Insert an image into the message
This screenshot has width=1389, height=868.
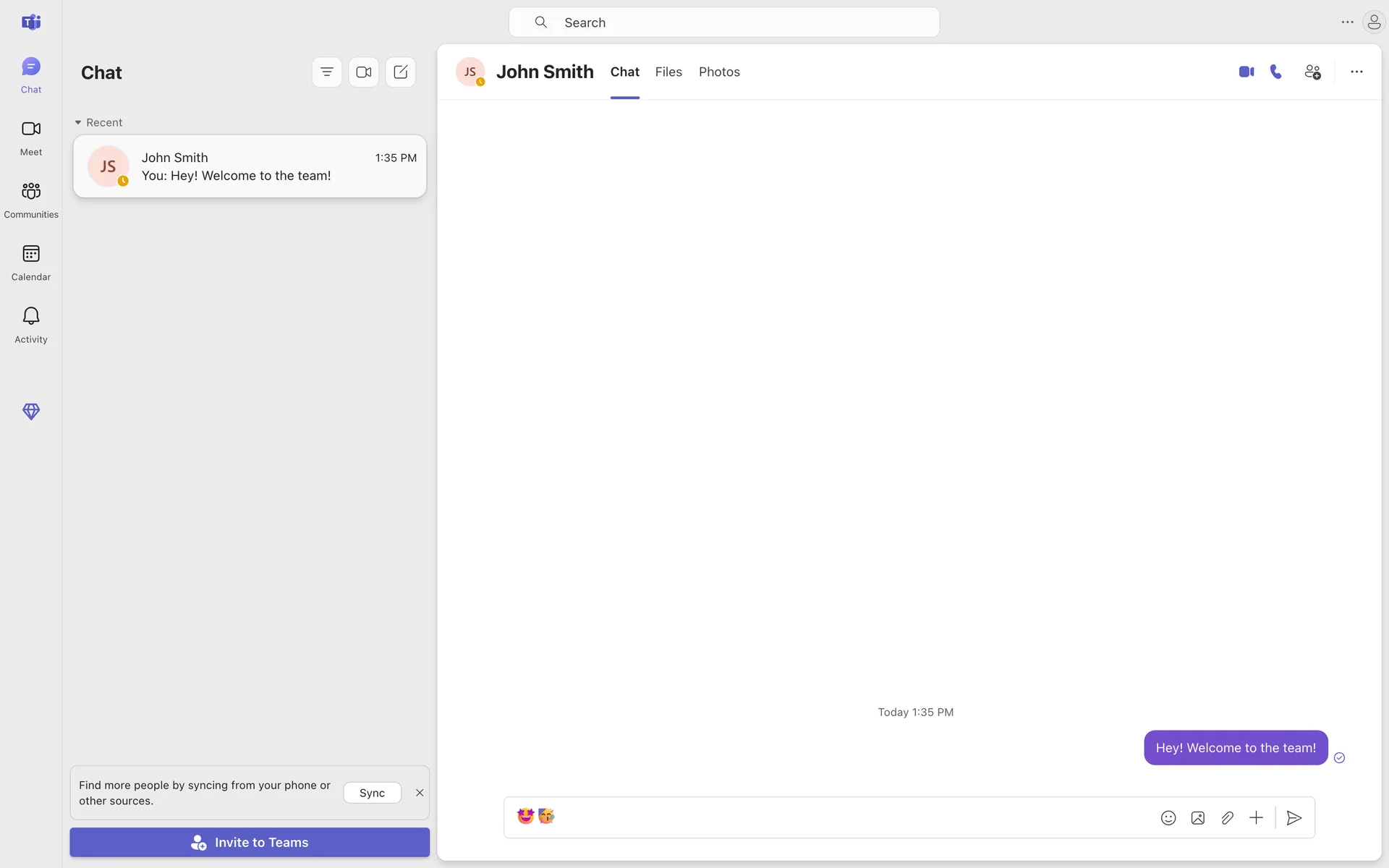1198,818
